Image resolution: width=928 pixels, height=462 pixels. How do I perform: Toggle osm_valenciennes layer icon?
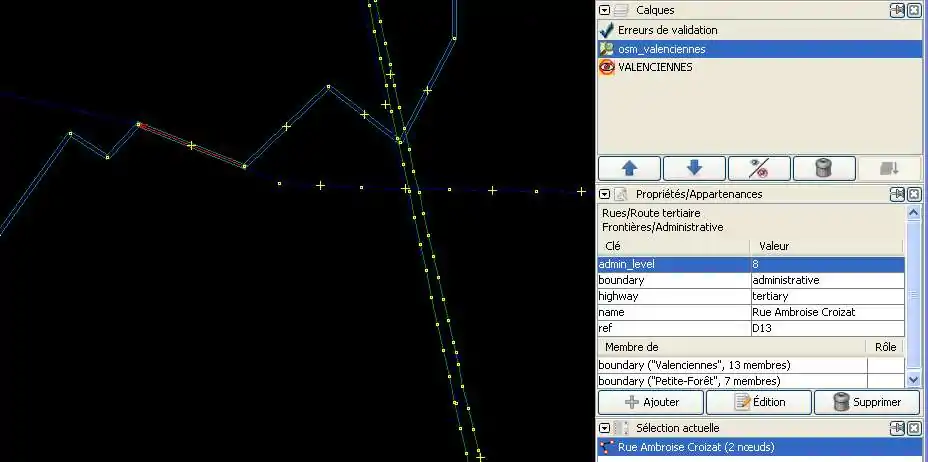606,49
